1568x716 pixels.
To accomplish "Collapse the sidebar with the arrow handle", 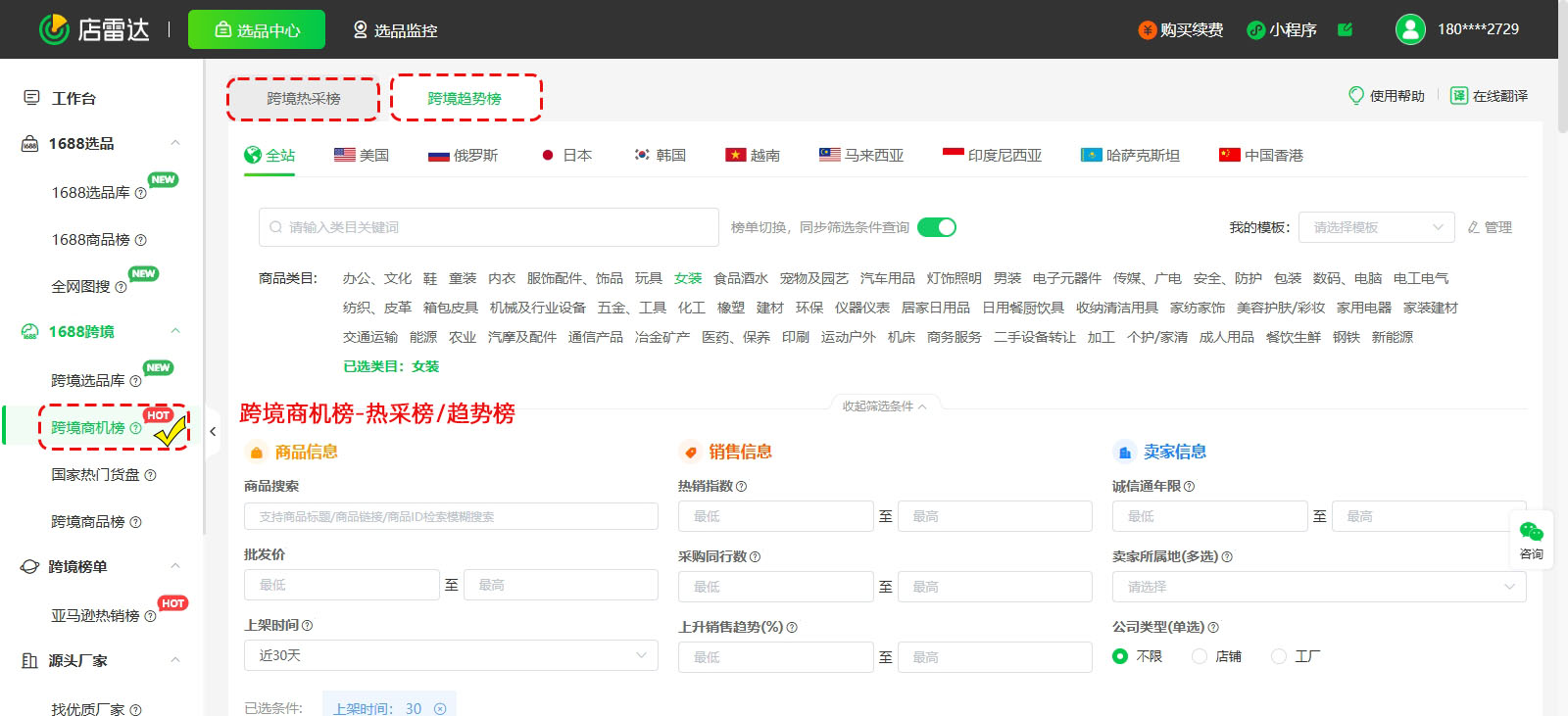I will pyautogui.click(x=213, y=431).
